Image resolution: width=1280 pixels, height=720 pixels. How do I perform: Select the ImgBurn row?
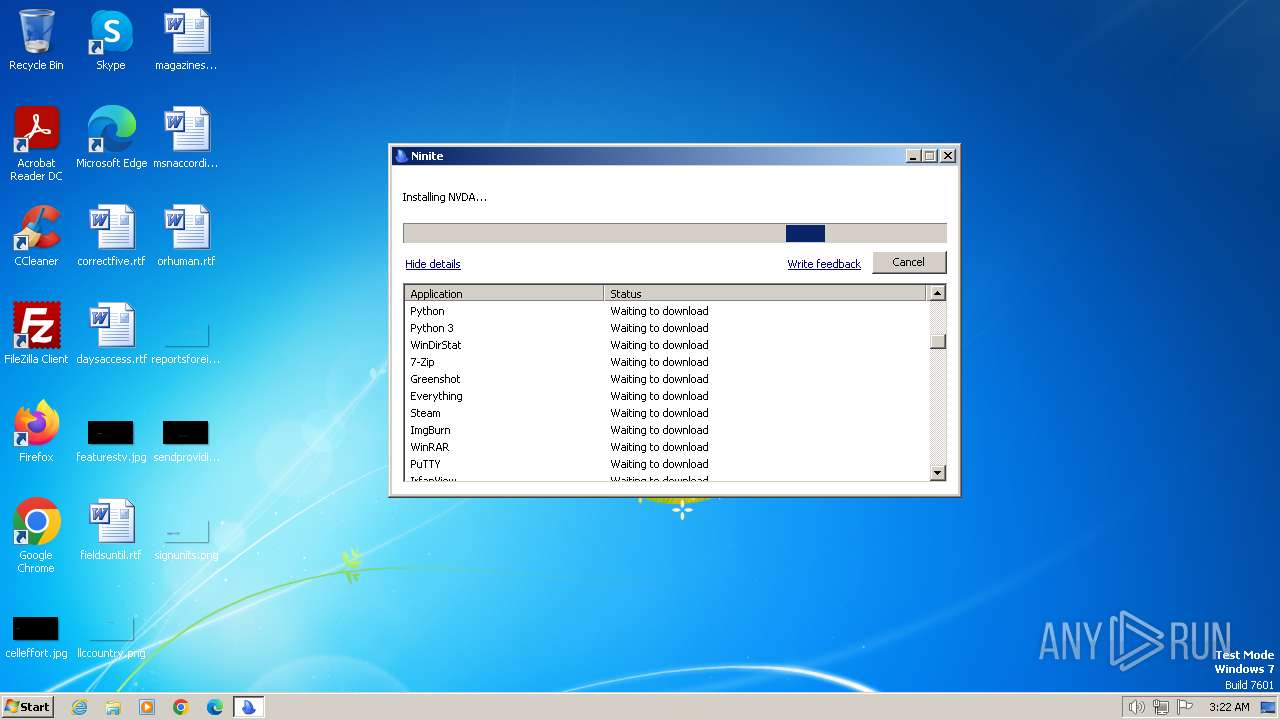click(667, 430)
